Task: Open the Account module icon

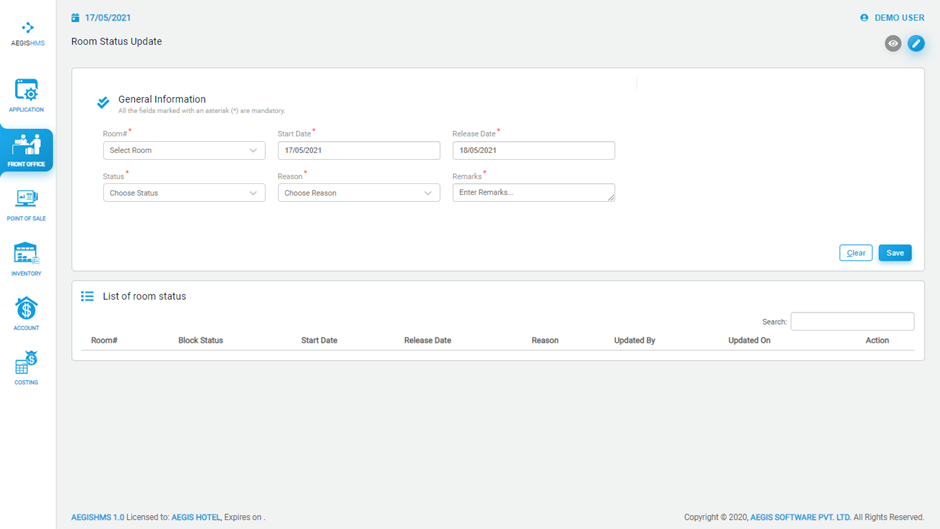Action: point(27,309)
